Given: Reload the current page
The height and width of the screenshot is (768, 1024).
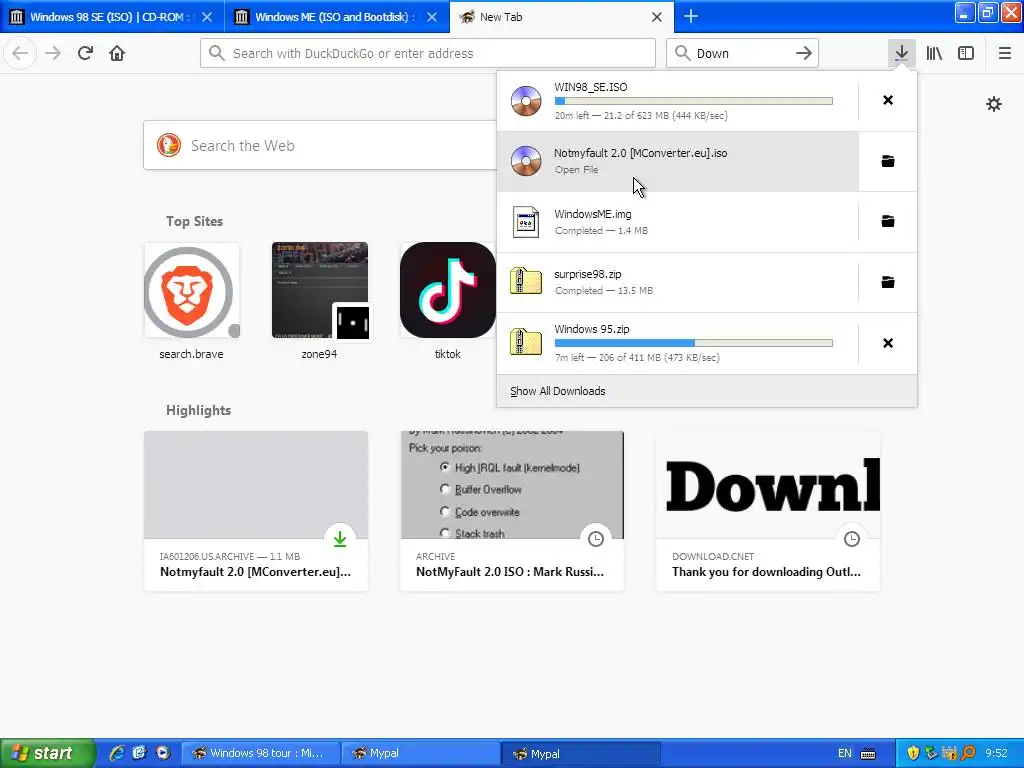Looking at the screenshot, I should (x=85, y=53).
